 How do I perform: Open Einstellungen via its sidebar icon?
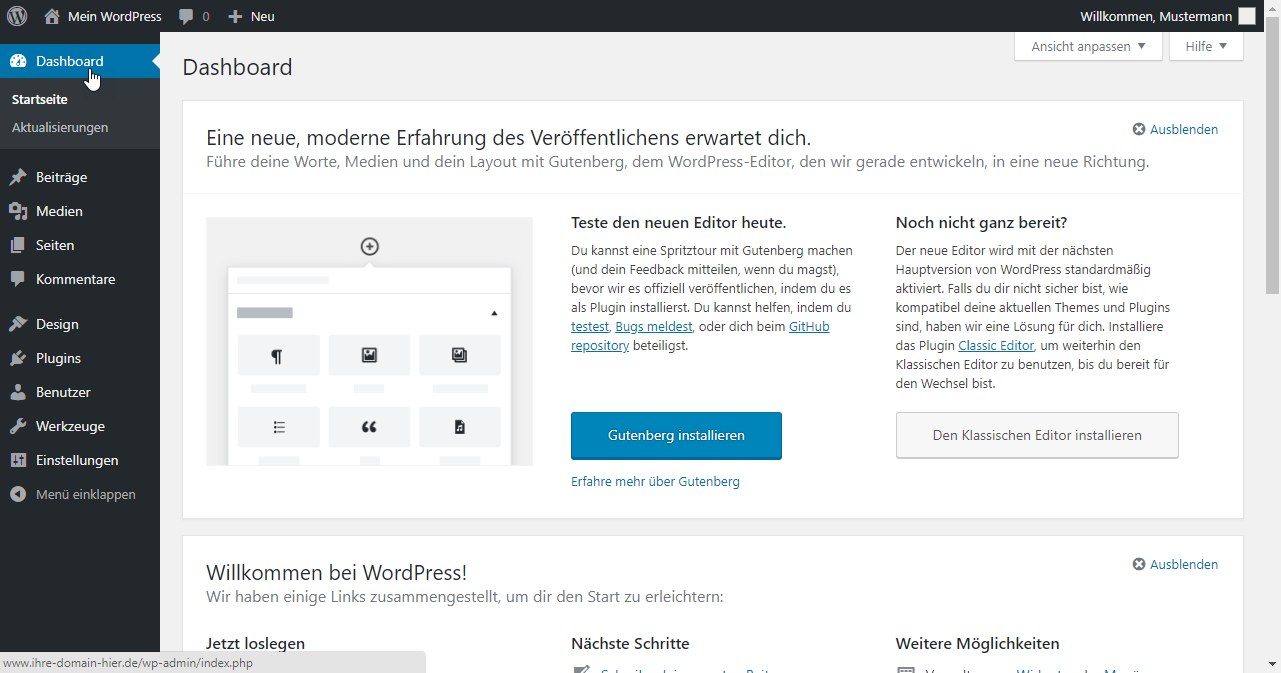(18, 460)
